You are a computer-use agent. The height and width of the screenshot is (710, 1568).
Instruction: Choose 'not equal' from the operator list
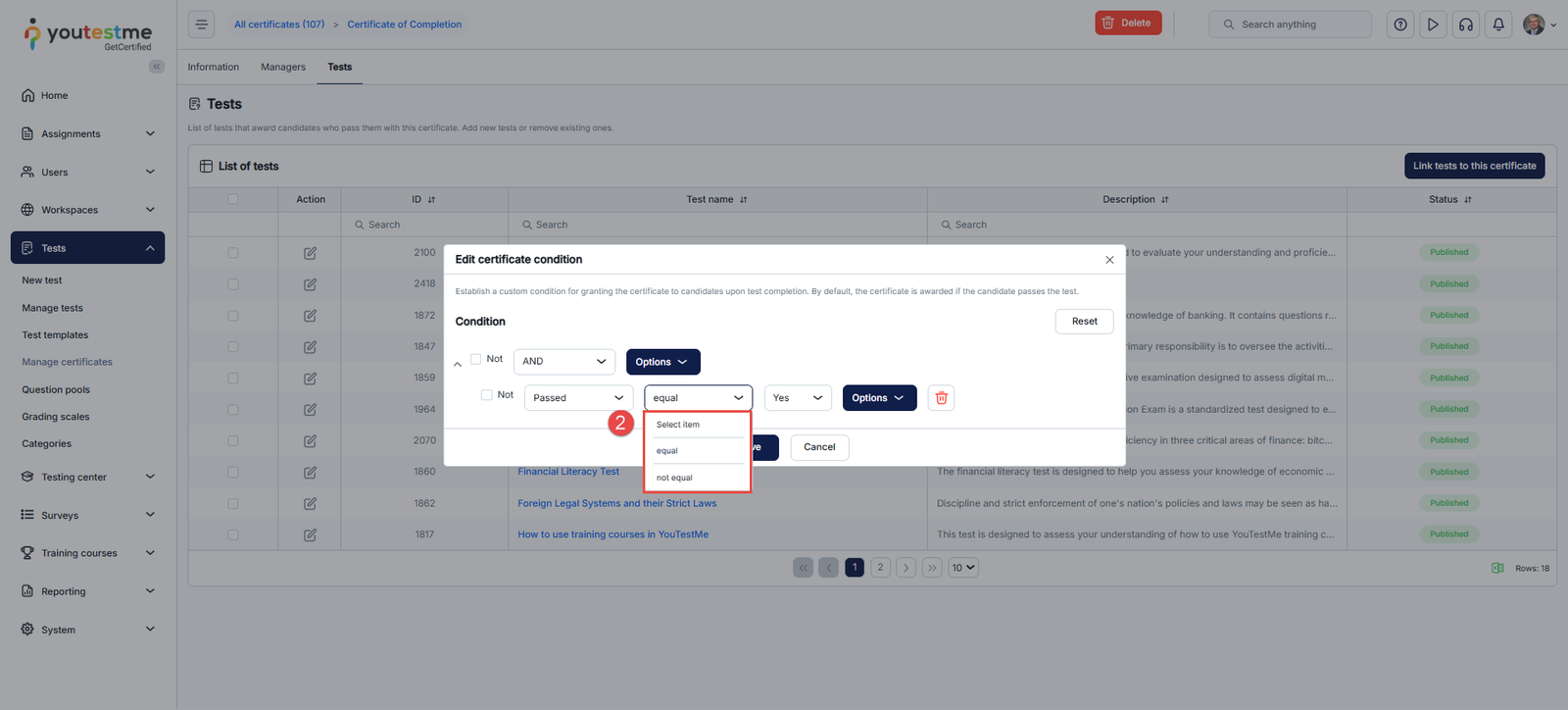coord(698,478)
